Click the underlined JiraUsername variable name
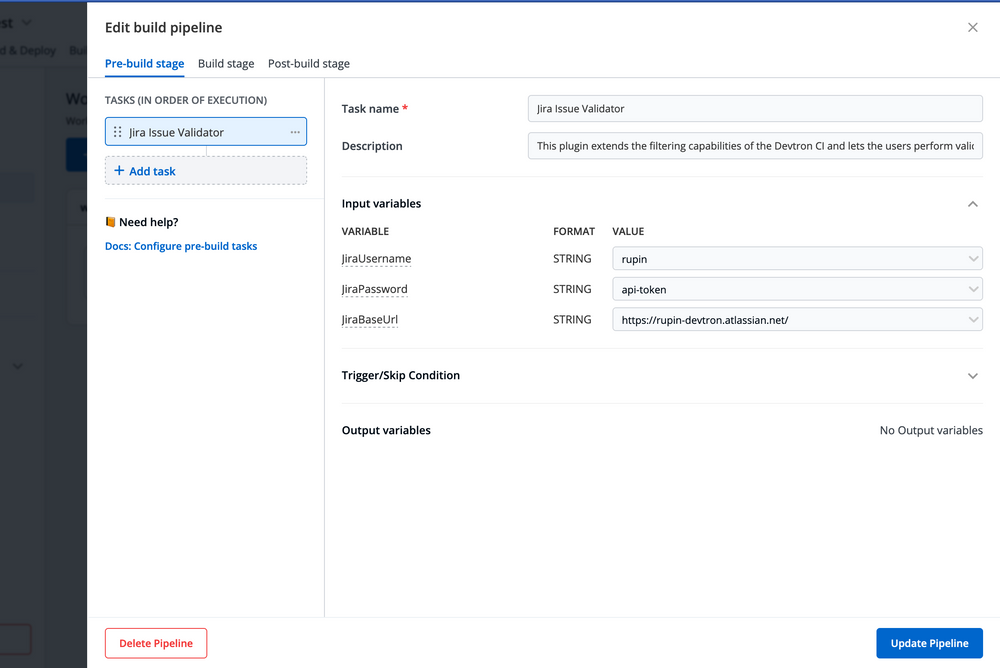1000x668 pixels. pyautogui.click(x=376, y=258)
